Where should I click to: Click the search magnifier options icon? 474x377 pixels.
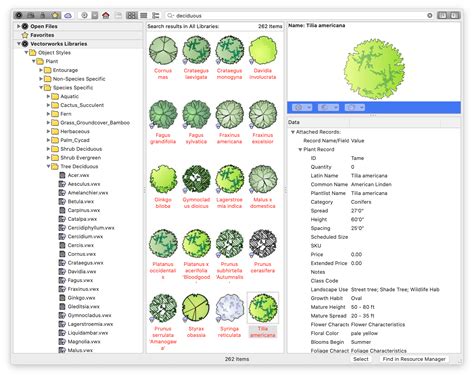coord(170,15)
